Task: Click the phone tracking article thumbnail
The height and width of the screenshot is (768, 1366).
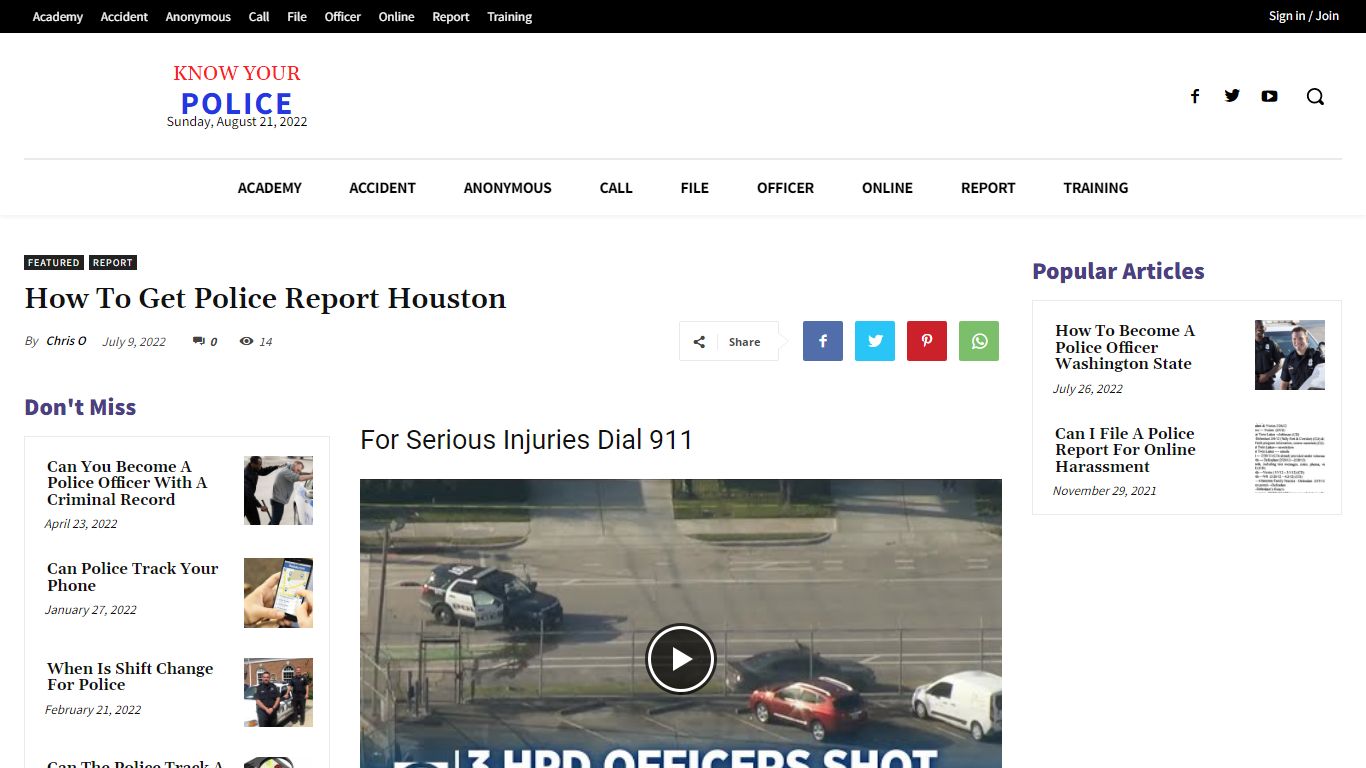Action: pos(278,593)
